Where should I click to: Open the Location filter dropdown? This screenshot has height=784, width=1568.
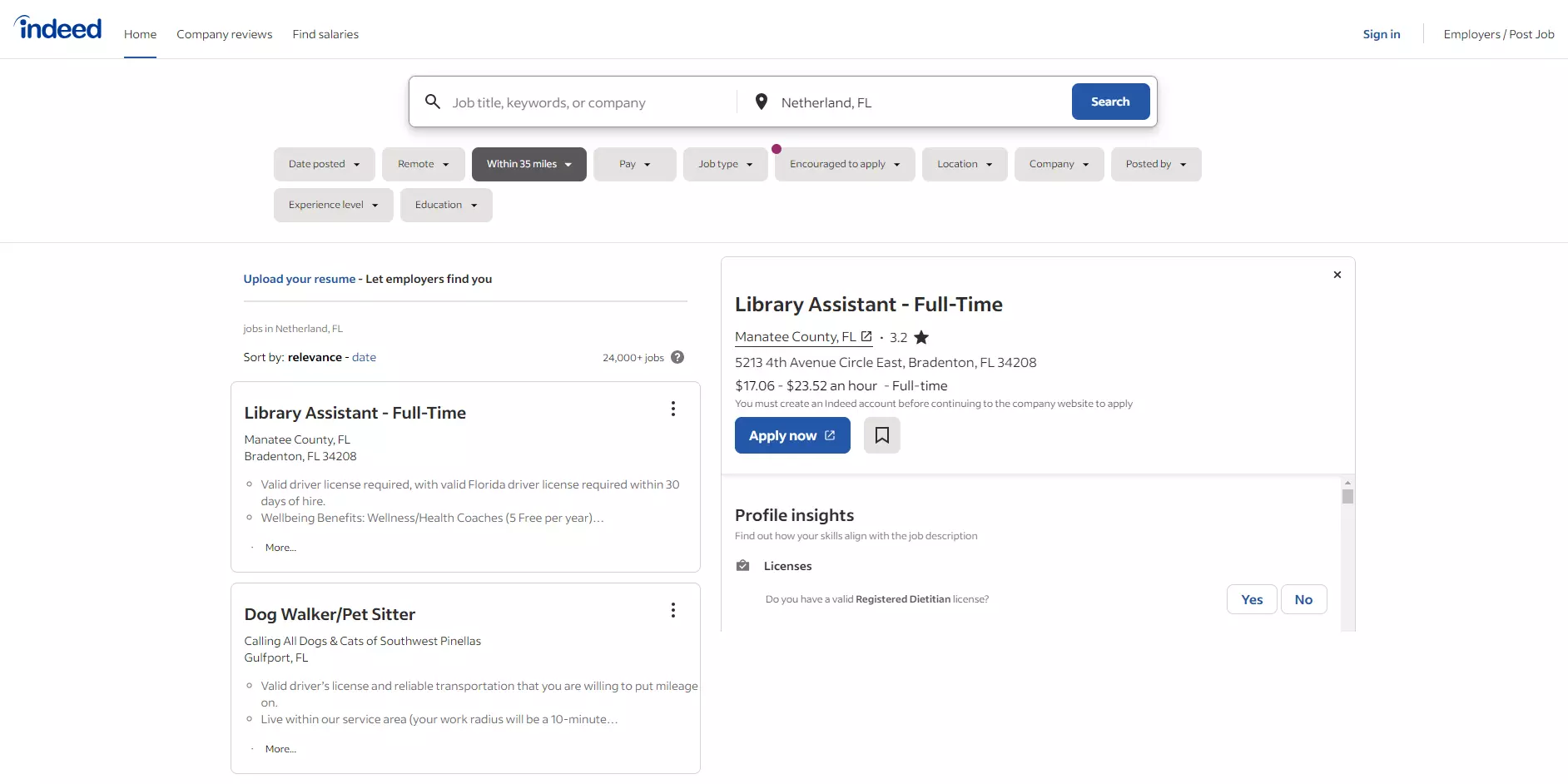[965, 164]
